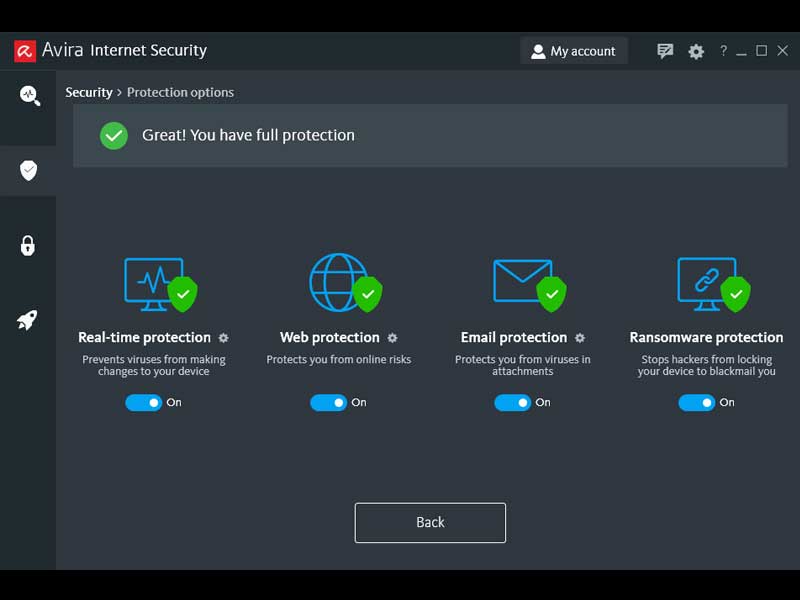Image resolution: width=800 pixels, height=600 pixels.
Task: Go to Security in the breadcrumb
Action: pos(89,92)
